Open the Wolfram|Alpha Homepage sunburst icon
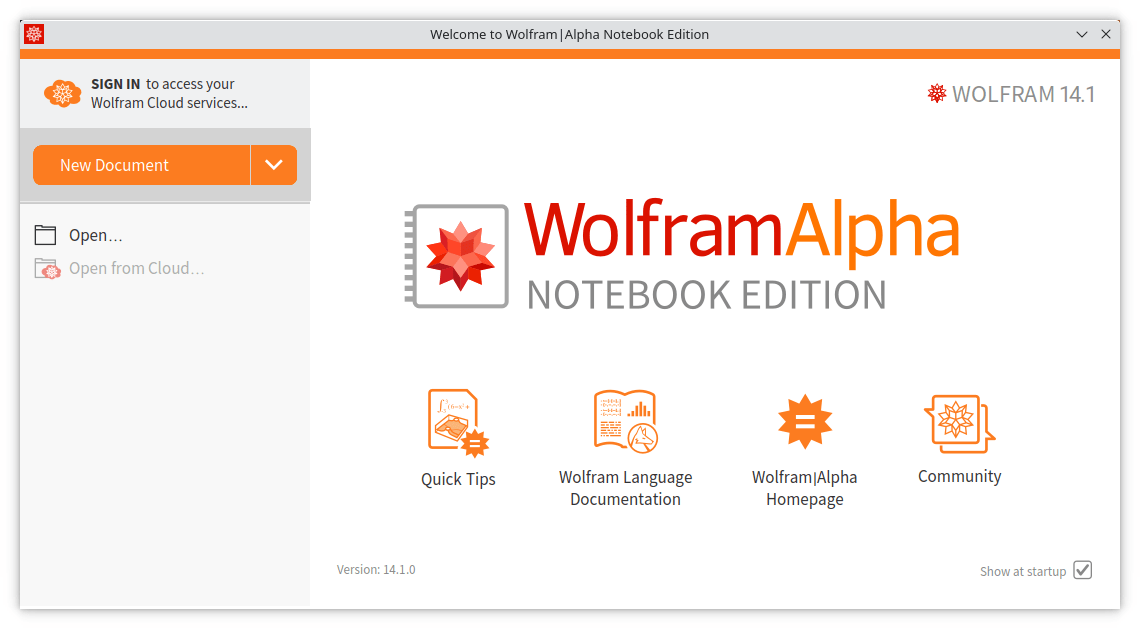 [805, 422]
